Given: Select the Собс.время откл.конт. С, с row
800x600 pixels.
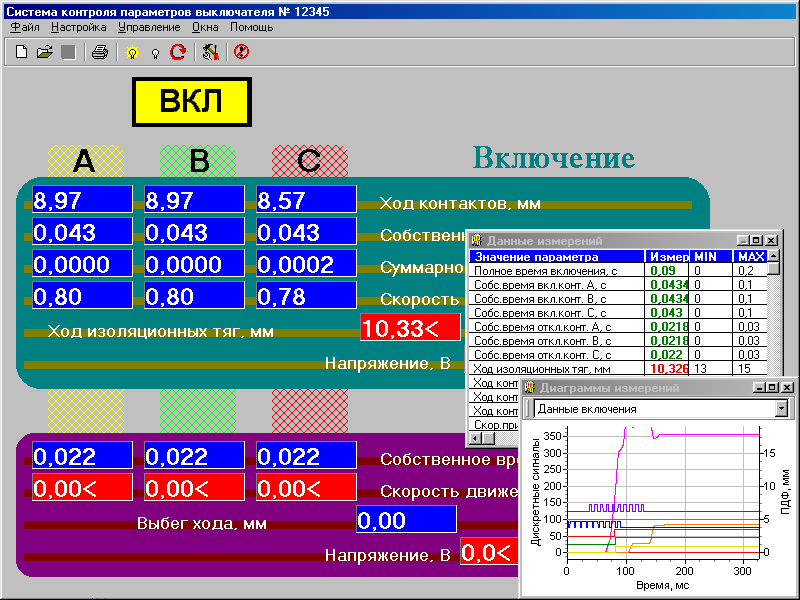Looking at the screenshot, I should pyautogui.click(x=618, y=355).
